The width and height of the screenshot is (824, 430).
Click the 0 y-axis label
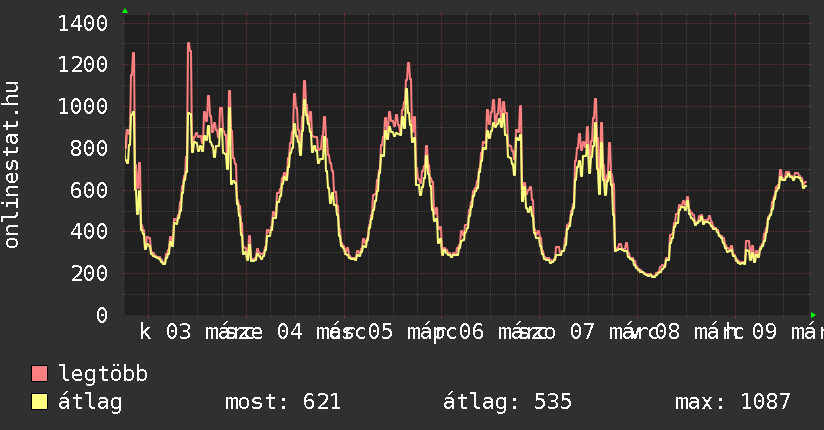(102, 316)
